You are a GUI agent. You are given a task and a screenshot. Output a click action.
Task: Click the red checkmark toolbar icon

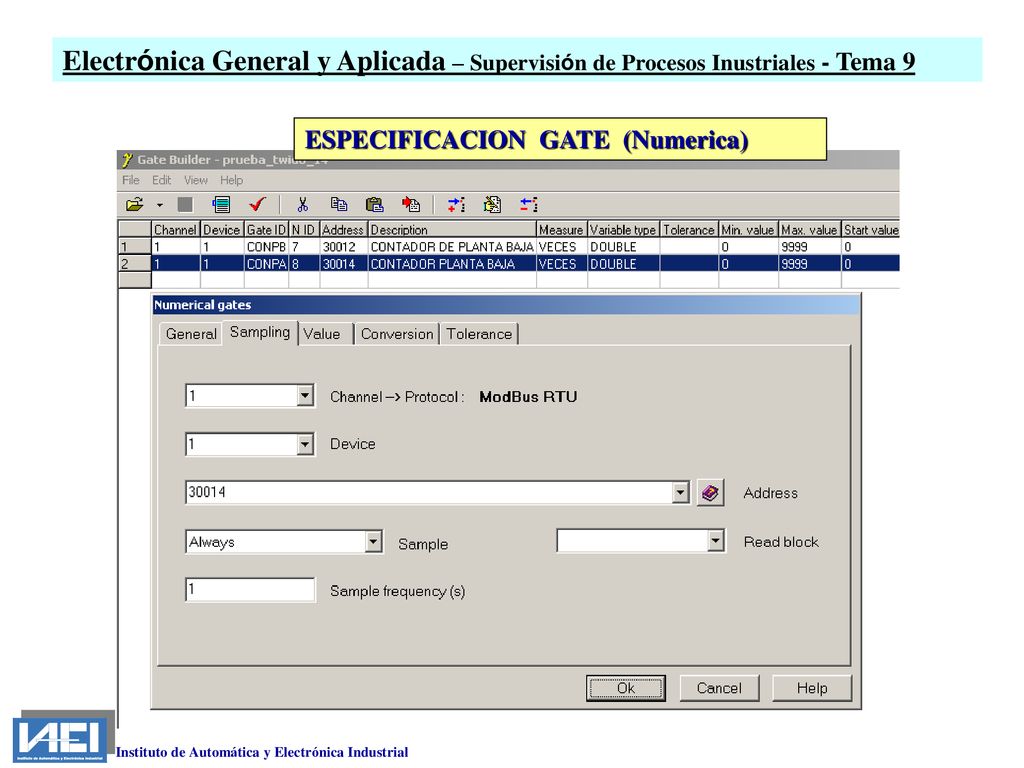click(257, 204)
